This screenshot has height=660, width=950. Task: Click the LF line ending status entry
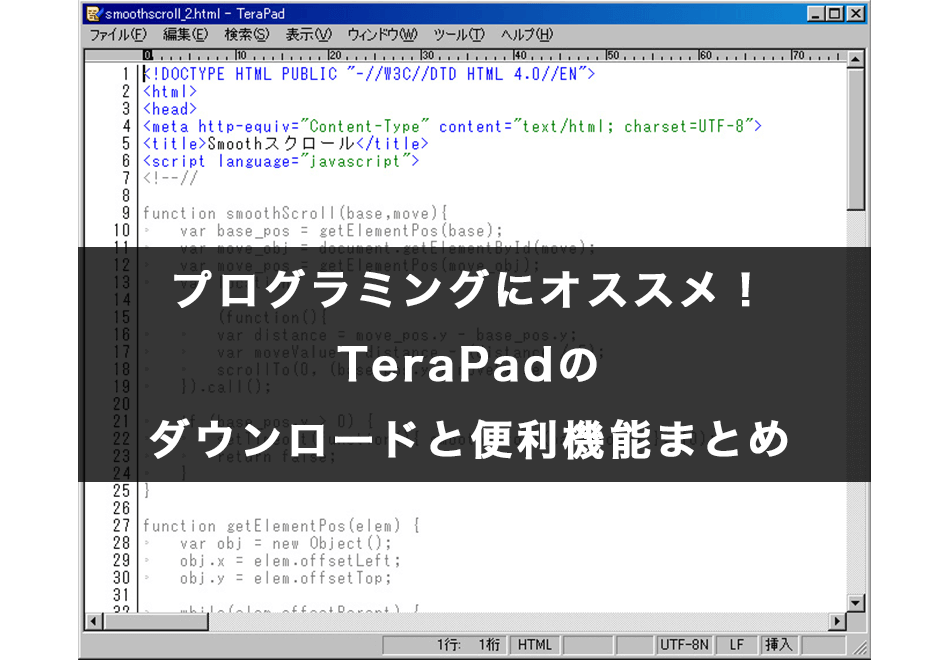736,645
